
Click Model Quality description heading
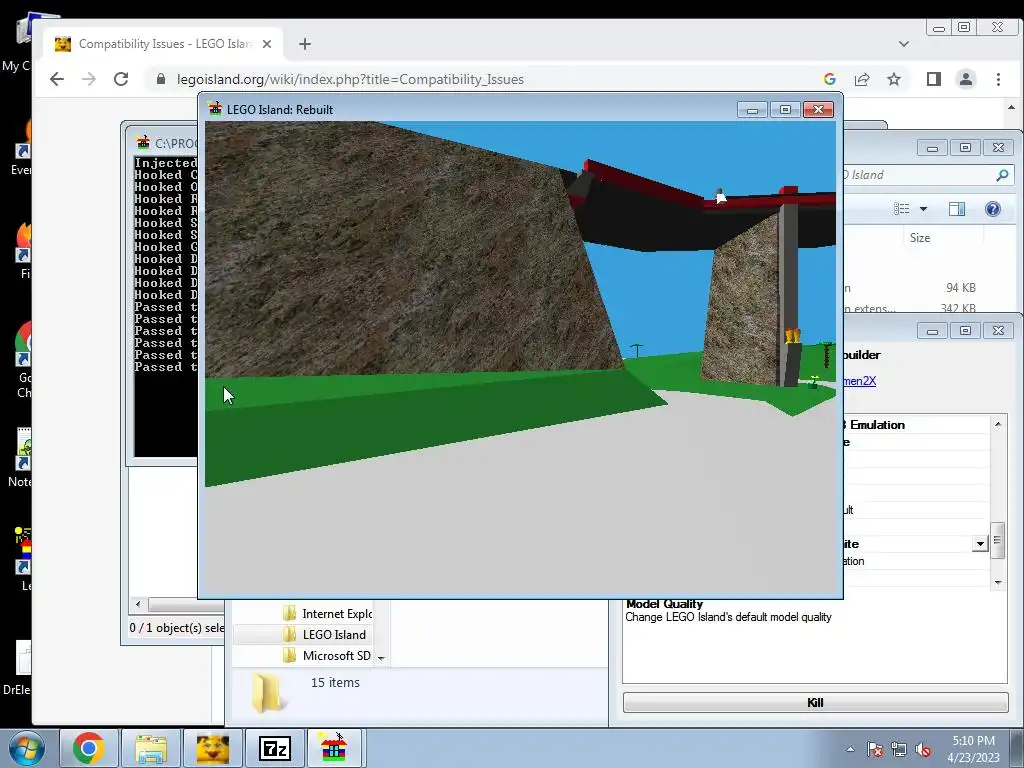(x=664, y=604)
